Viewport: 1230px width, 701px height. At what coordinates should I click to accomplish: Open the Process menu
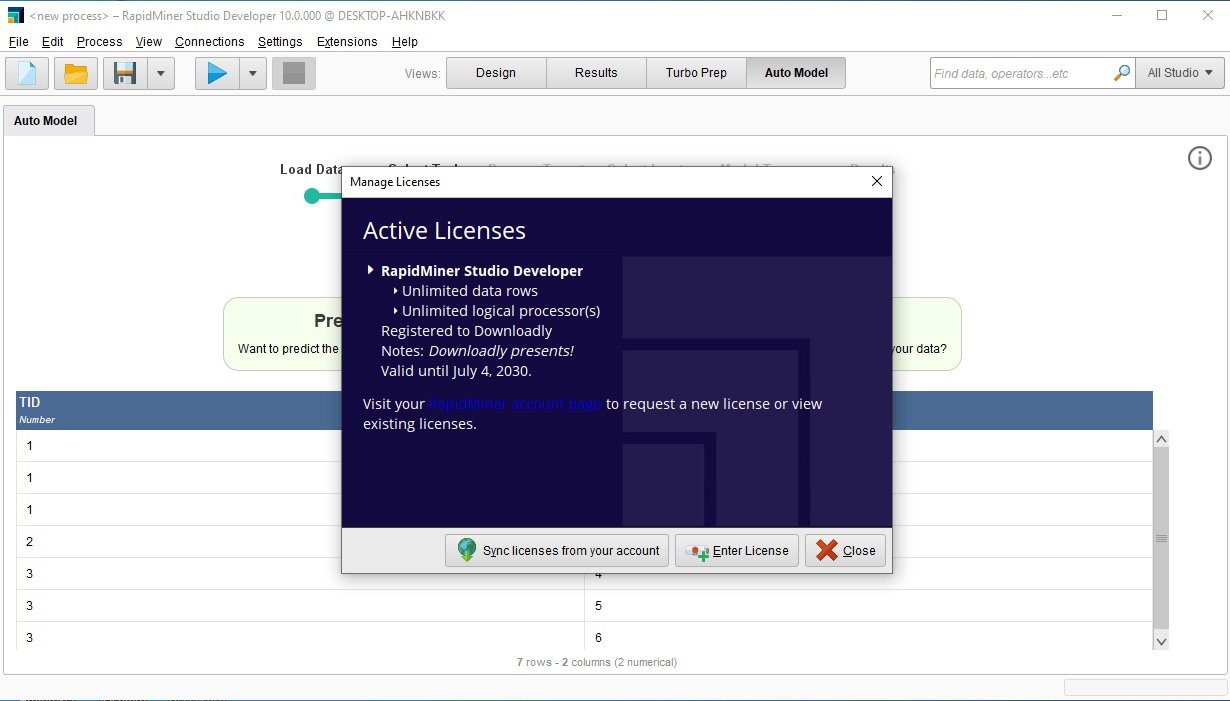pyautogui.click(x=99, y=42)
